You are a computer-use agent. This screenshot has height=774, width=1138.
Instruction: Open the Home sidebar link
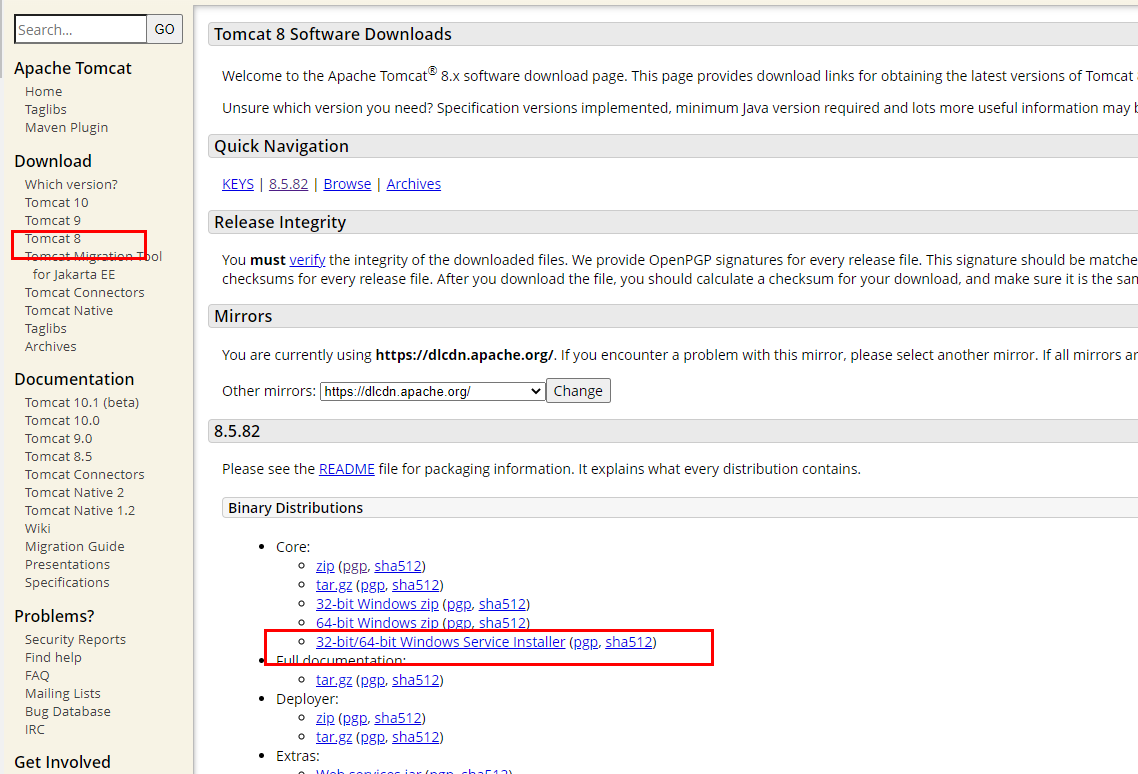(44, 91)
